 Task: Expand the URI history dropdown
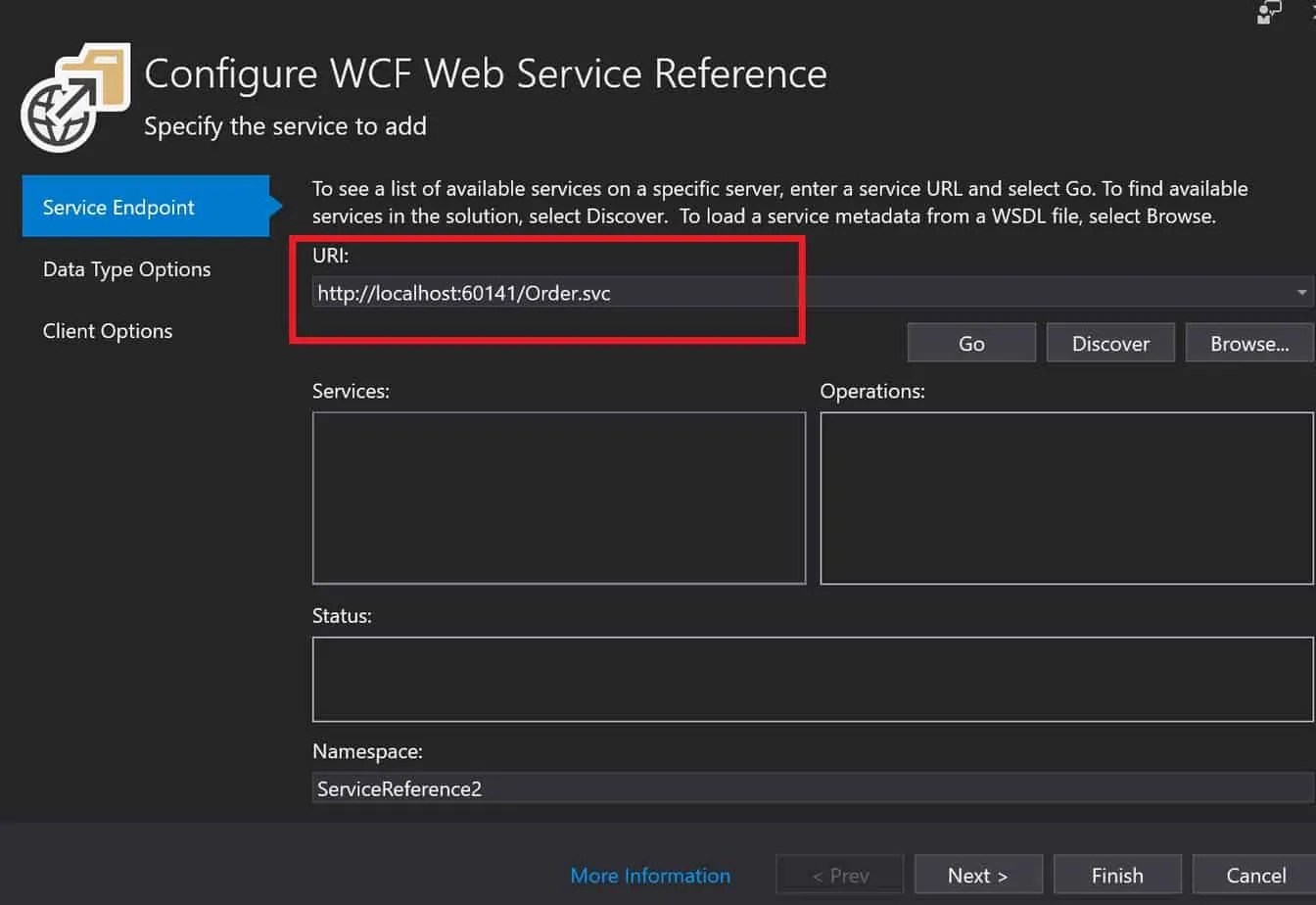coord(1302,292)
